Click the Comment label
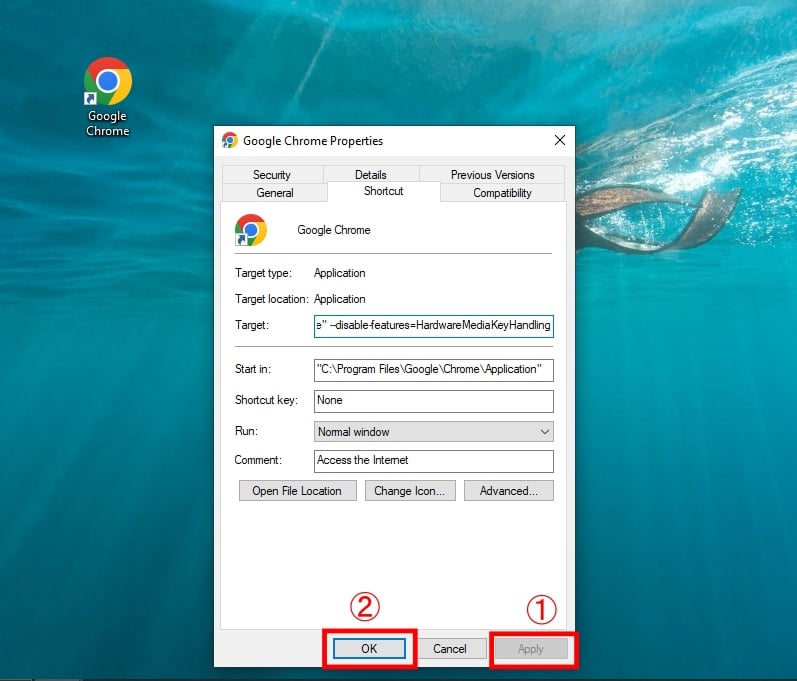Viewport: 797px width, 681px height. coord(258,460)
